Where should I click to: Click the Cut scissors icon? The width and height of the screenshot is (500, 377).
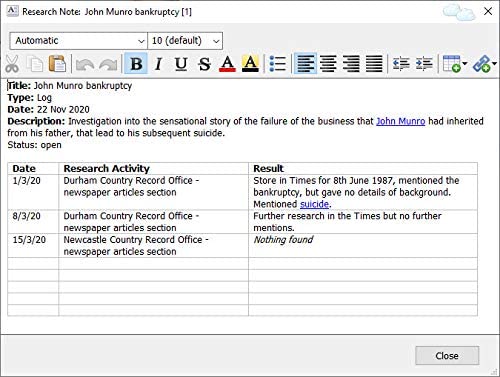click(x=12, y=64)
